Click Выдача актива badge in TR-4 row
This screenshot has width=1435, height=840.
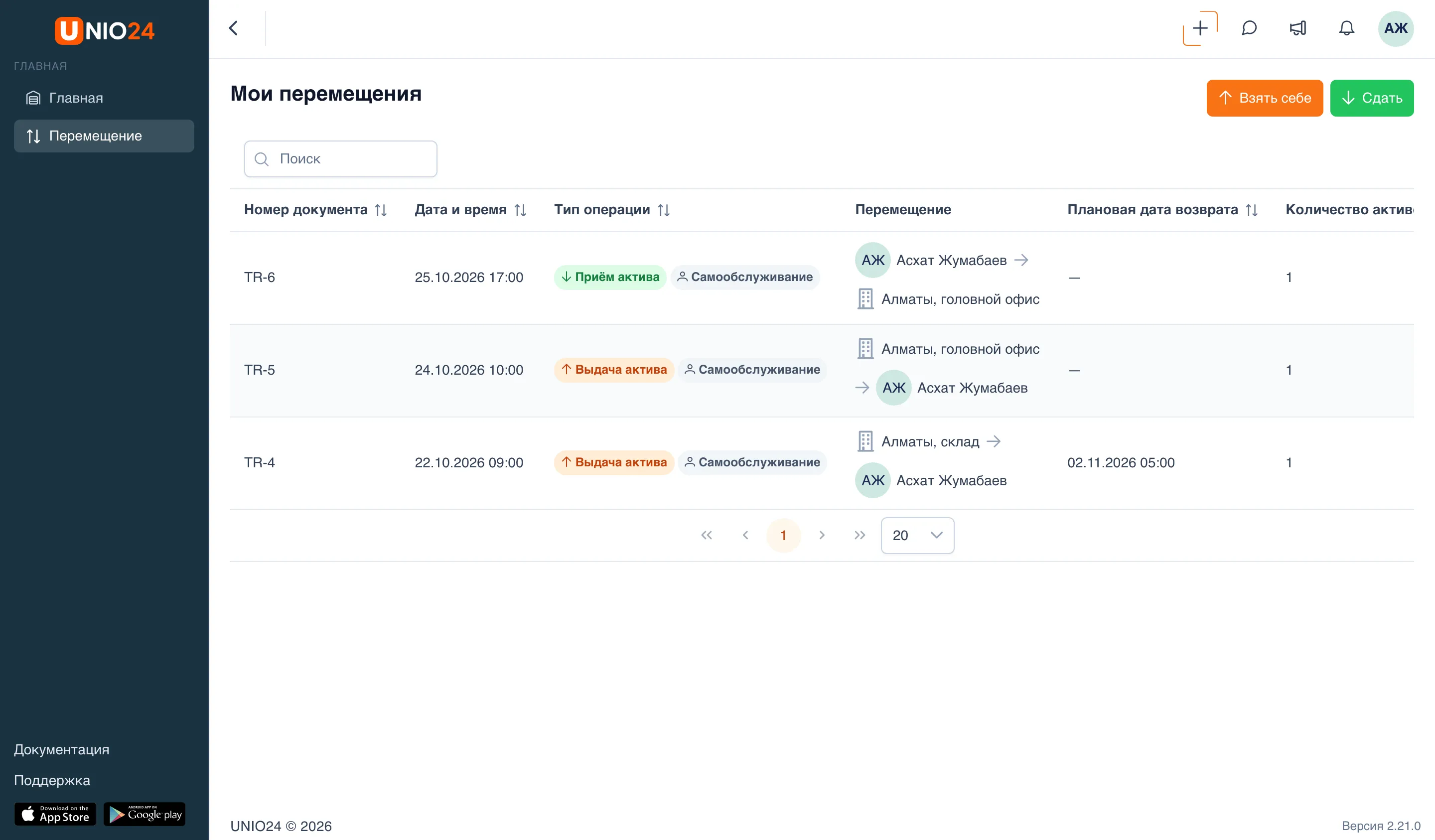[x=614, y=462]
